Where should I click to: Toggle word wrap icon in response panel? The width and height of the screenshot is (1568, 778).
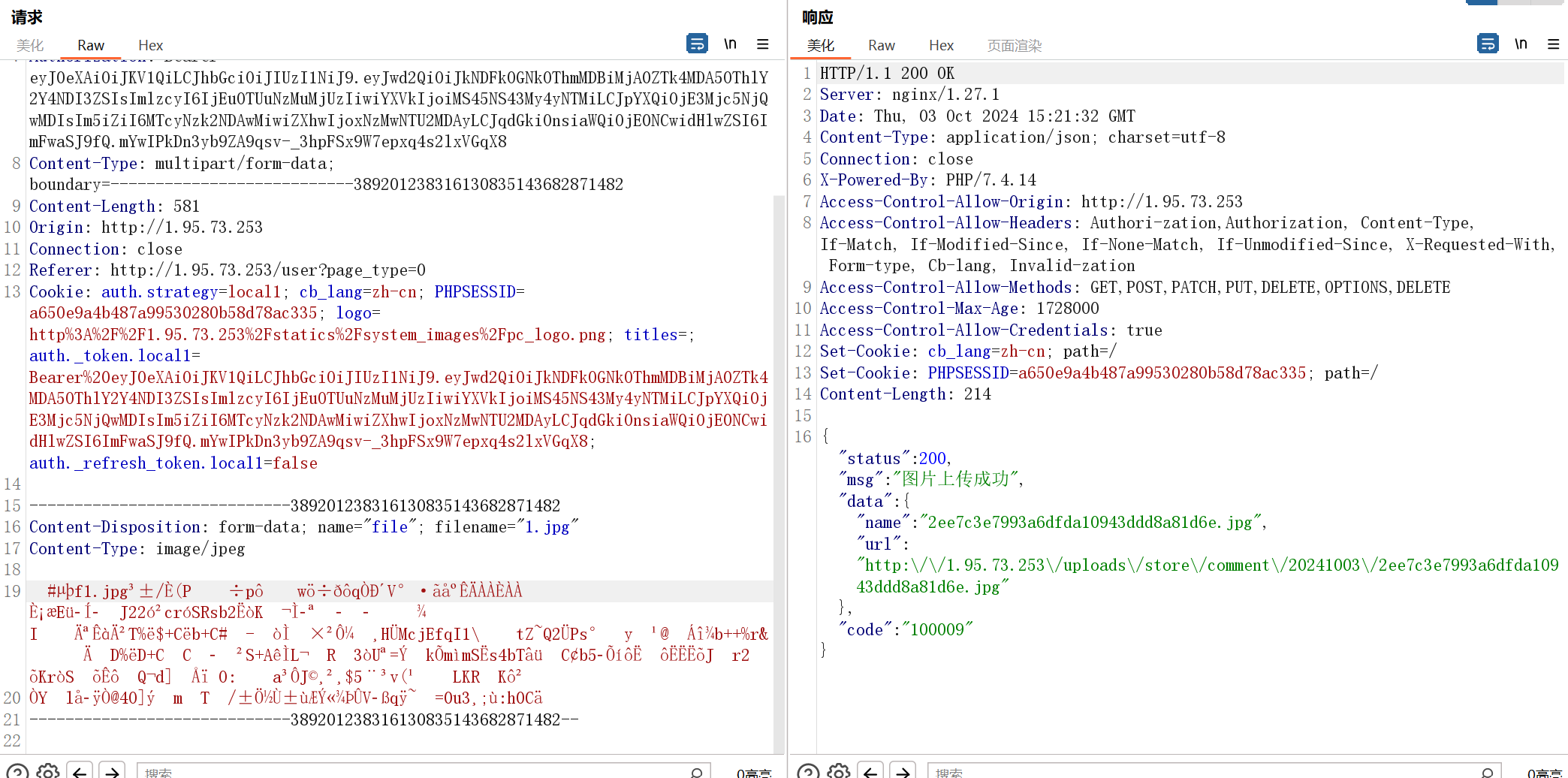click(1488, 44)
